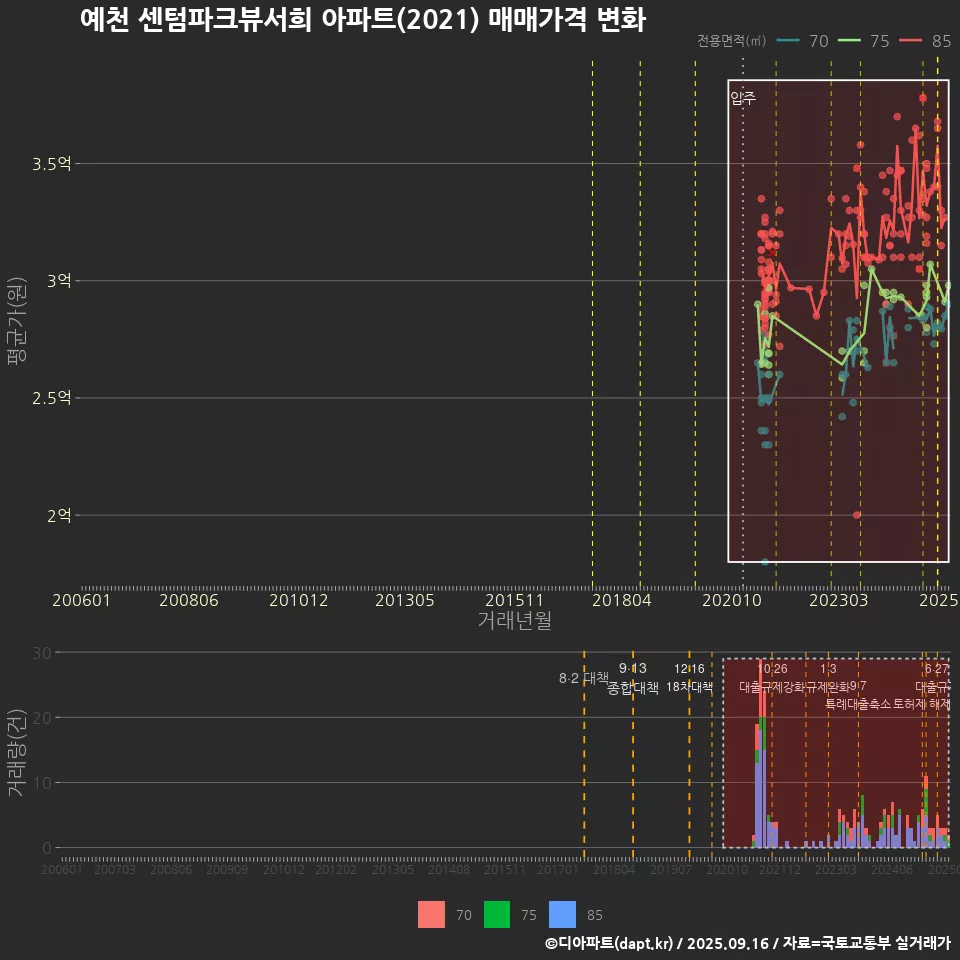The width and height of the screenshot is (960, 960).
Task: Click the 거래량(건) volume axis title
Action: tap(17, 753)
